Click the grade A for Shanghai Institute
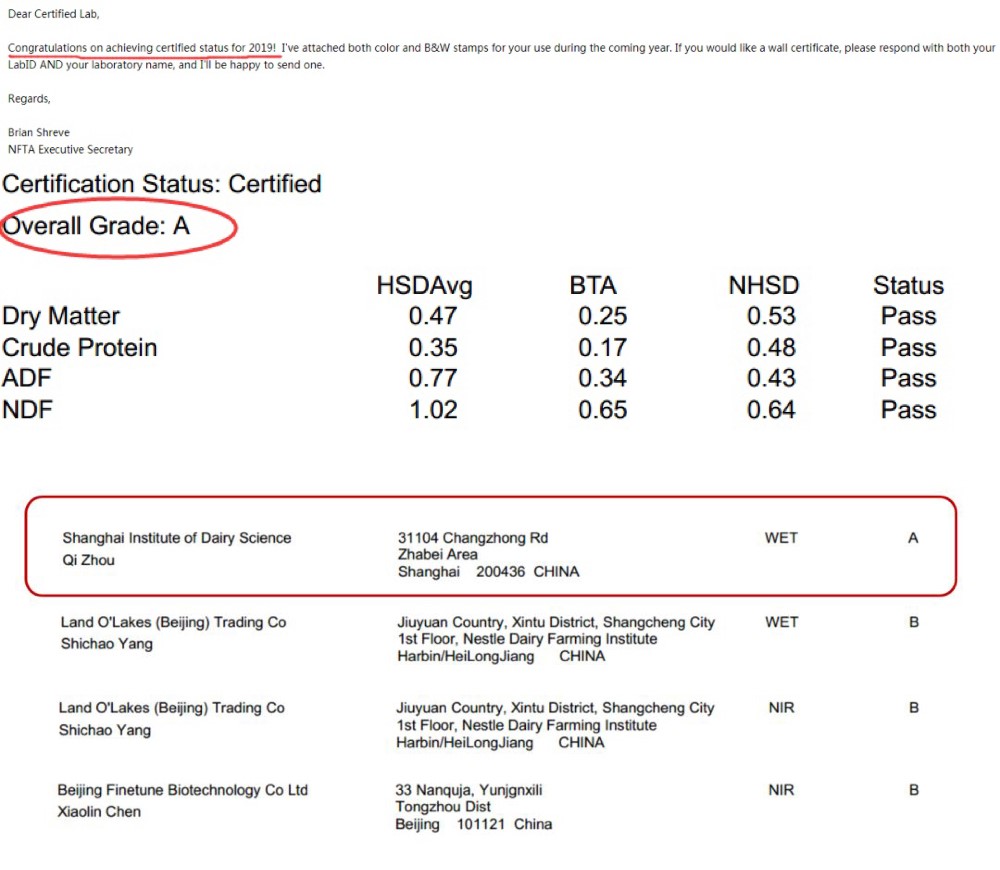This screenshot has height=870, width=1000. [x=913, y=538]
